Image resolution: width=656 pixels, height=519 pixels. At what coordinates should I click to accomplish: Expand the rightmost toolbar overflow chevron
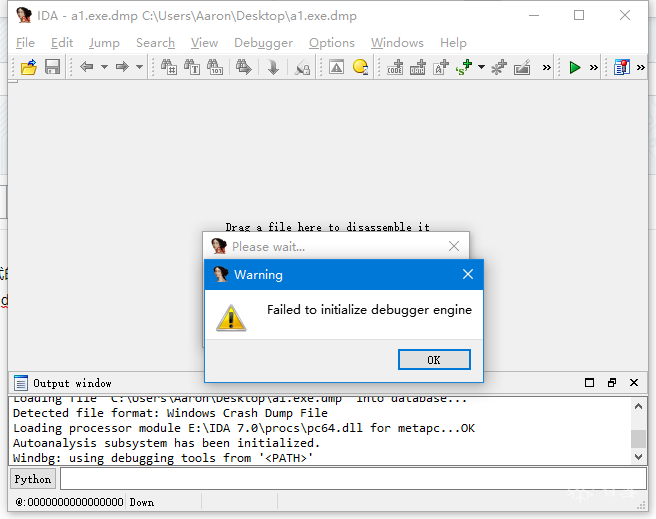[x=641, y=67]
